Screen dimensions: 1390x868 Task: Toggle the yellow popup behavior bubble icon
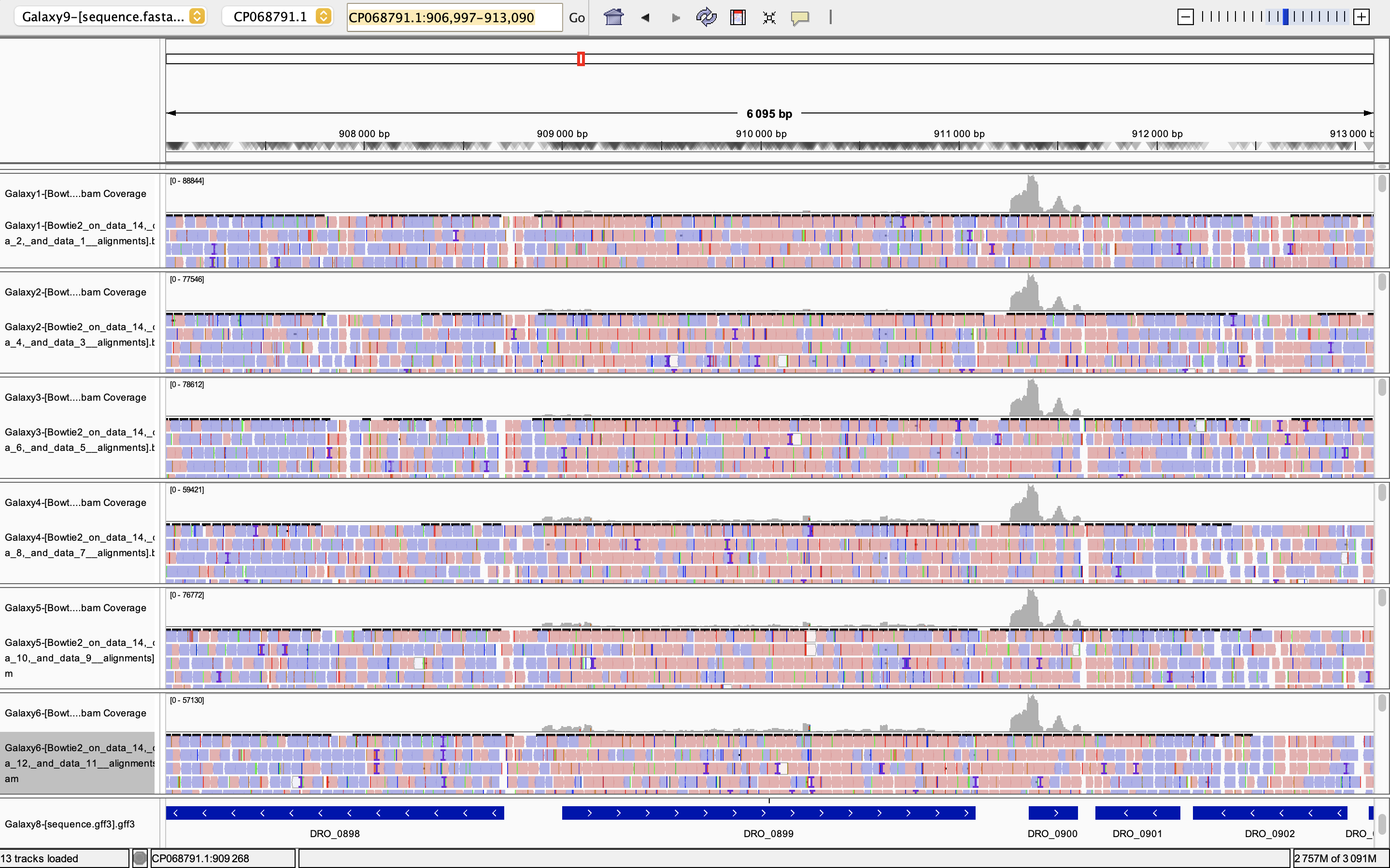pyautogui.click(x=800, y=17)
